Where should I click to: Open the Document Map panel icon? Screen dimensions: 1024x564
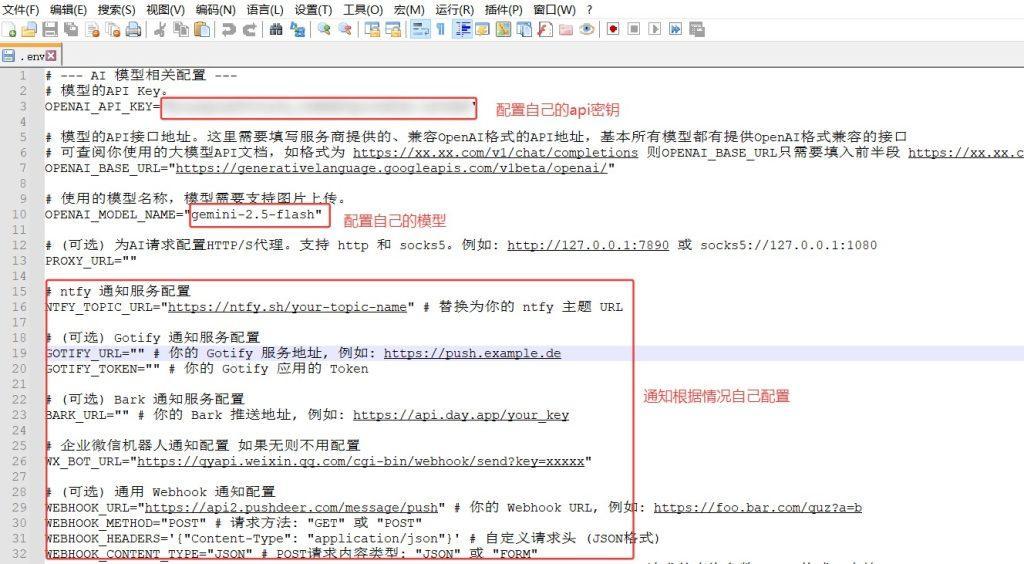point(503,29)
